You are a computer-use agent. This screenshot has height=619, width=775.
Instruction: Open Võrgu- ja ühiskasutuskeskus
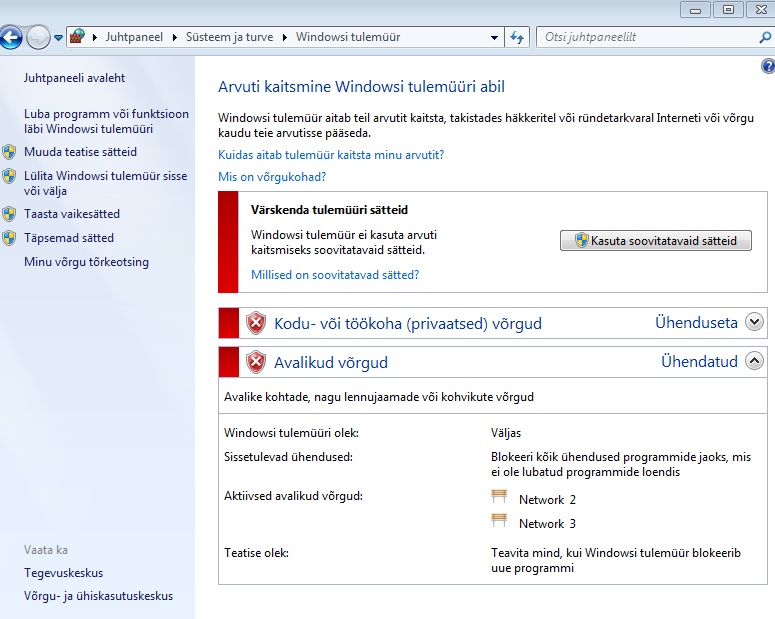(98, 596)
